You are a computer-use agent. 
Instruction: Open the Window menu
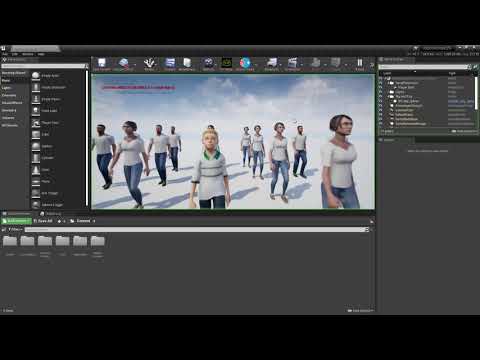pyautogui.click(x=28, y=54)
